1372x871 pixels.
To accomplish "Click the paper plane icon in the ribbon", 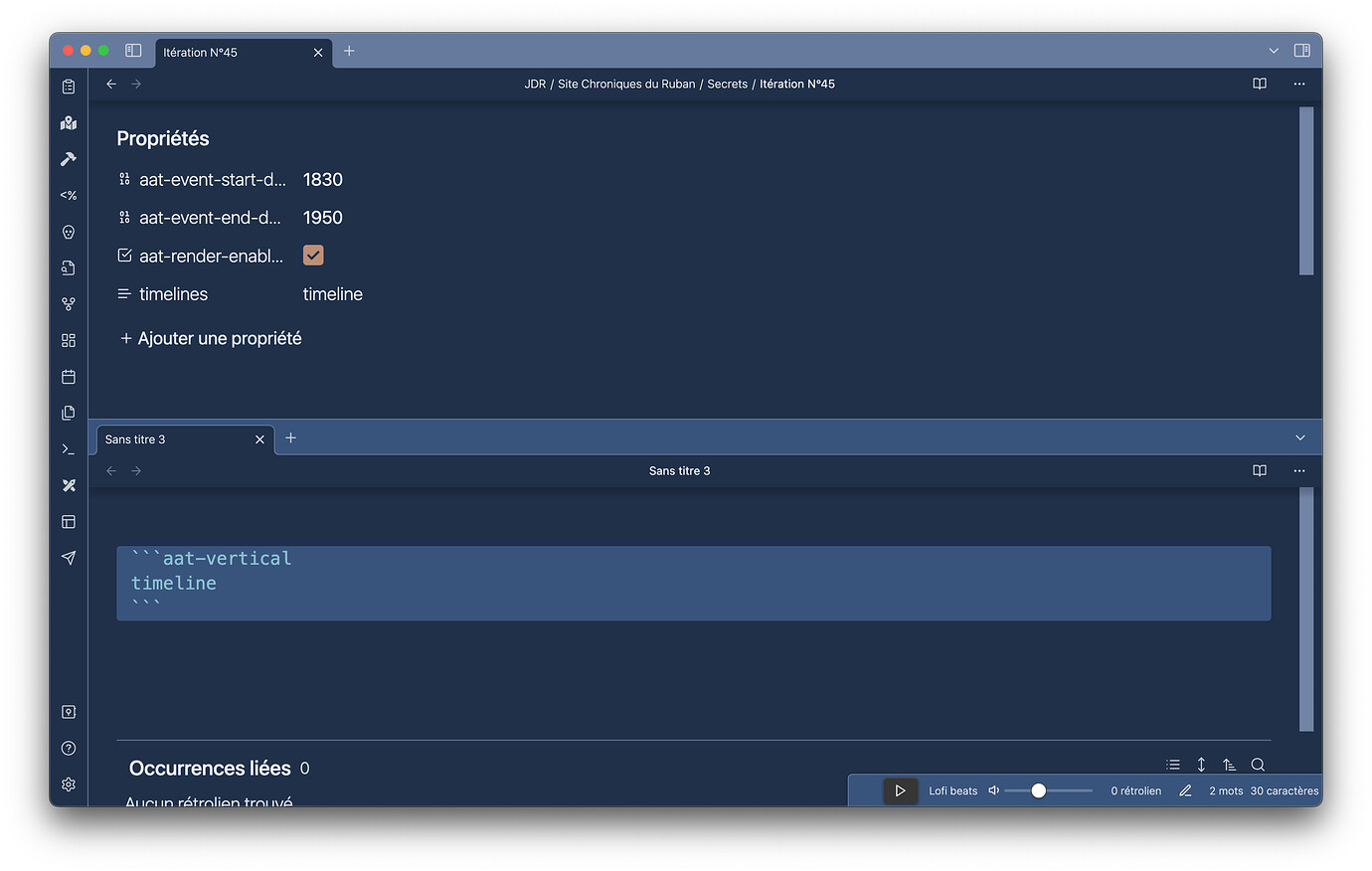I will (69, 558).
